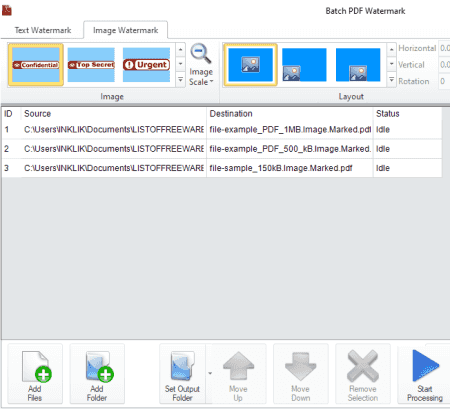Select the Confidential watermark image

(x=36, y=65)
